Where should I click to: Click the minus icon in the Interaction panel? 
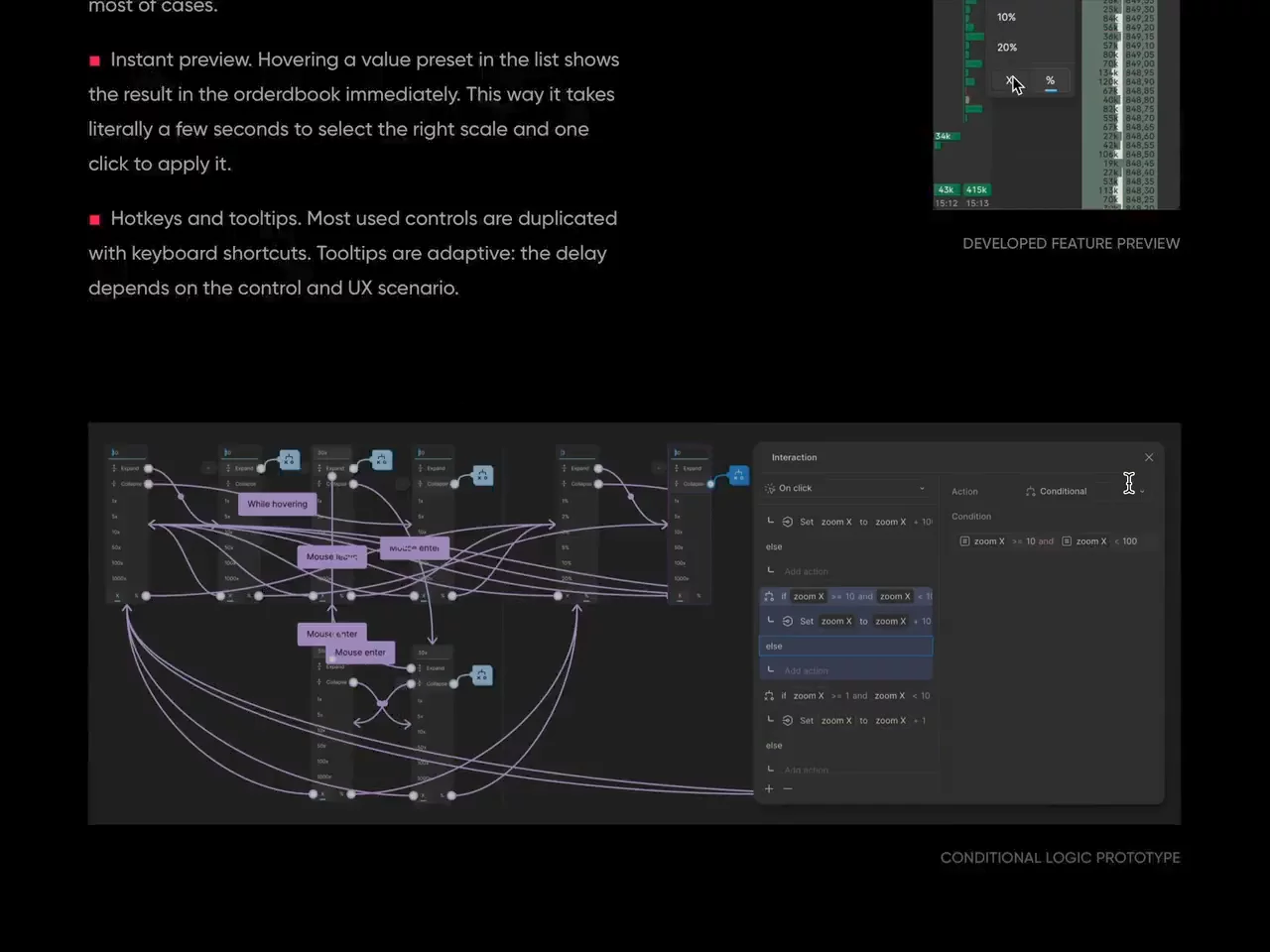click(x=788, y=789)
